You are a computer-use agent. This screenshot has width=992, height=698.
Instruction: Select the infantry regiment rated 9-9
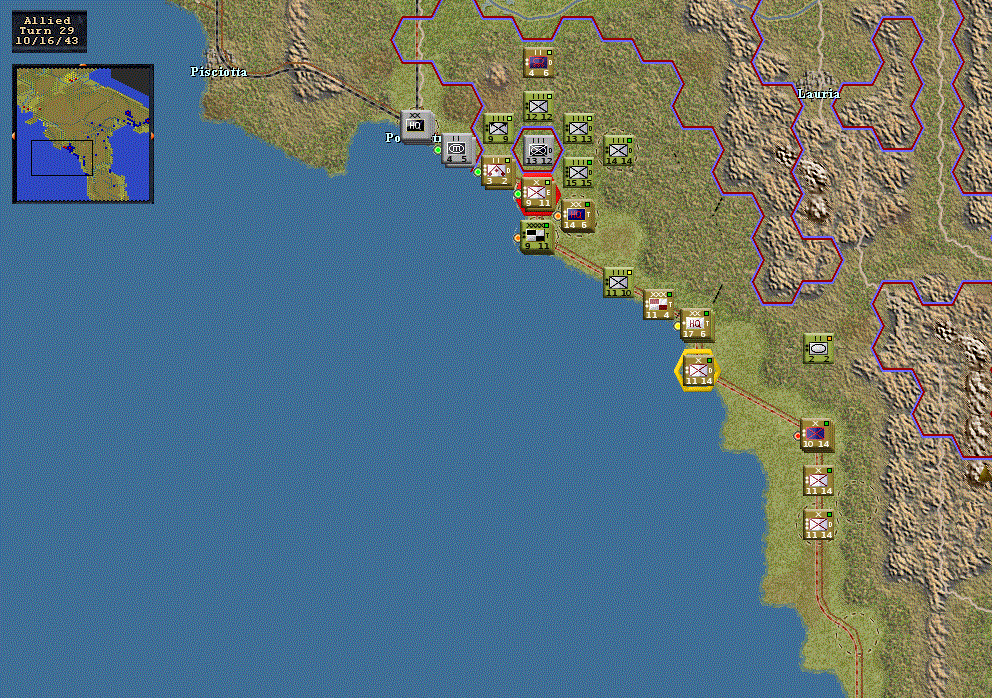coord(499,129)
